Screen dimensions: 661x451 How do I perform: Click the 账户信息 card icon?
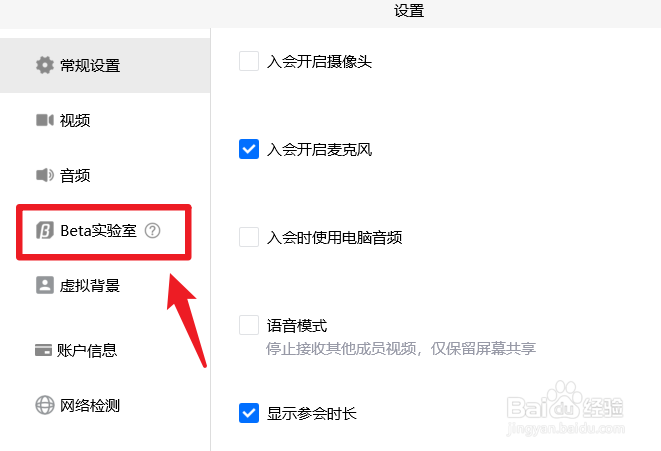point(43,350)
